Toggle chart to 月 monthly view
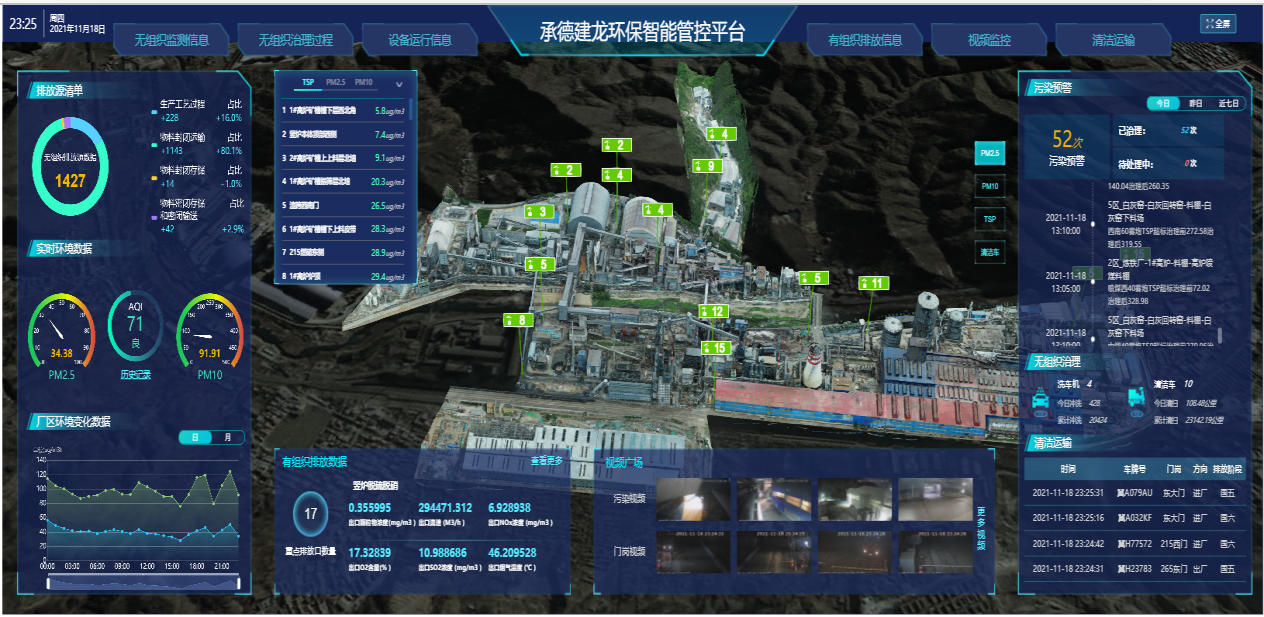The height and width of the screenshot is (617, 1264). [228, 437]
